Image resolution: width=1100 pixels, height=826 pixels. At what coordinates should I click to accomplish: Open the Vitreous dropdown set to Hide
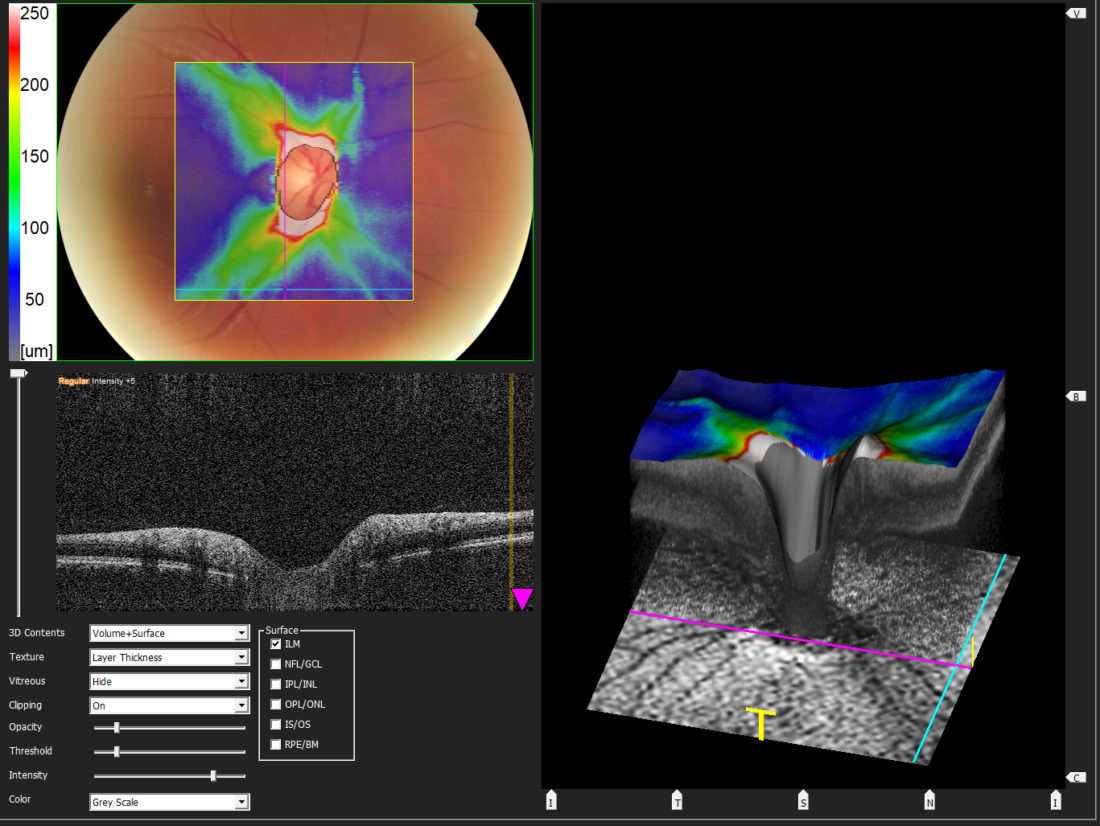169,681
